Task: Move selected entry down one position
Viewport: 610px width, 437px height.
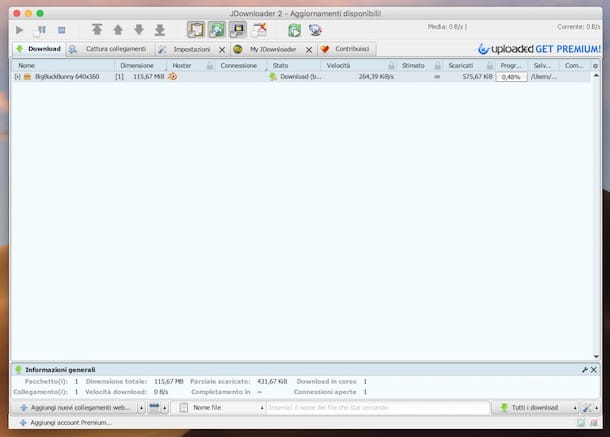Action: pos(139,30)
